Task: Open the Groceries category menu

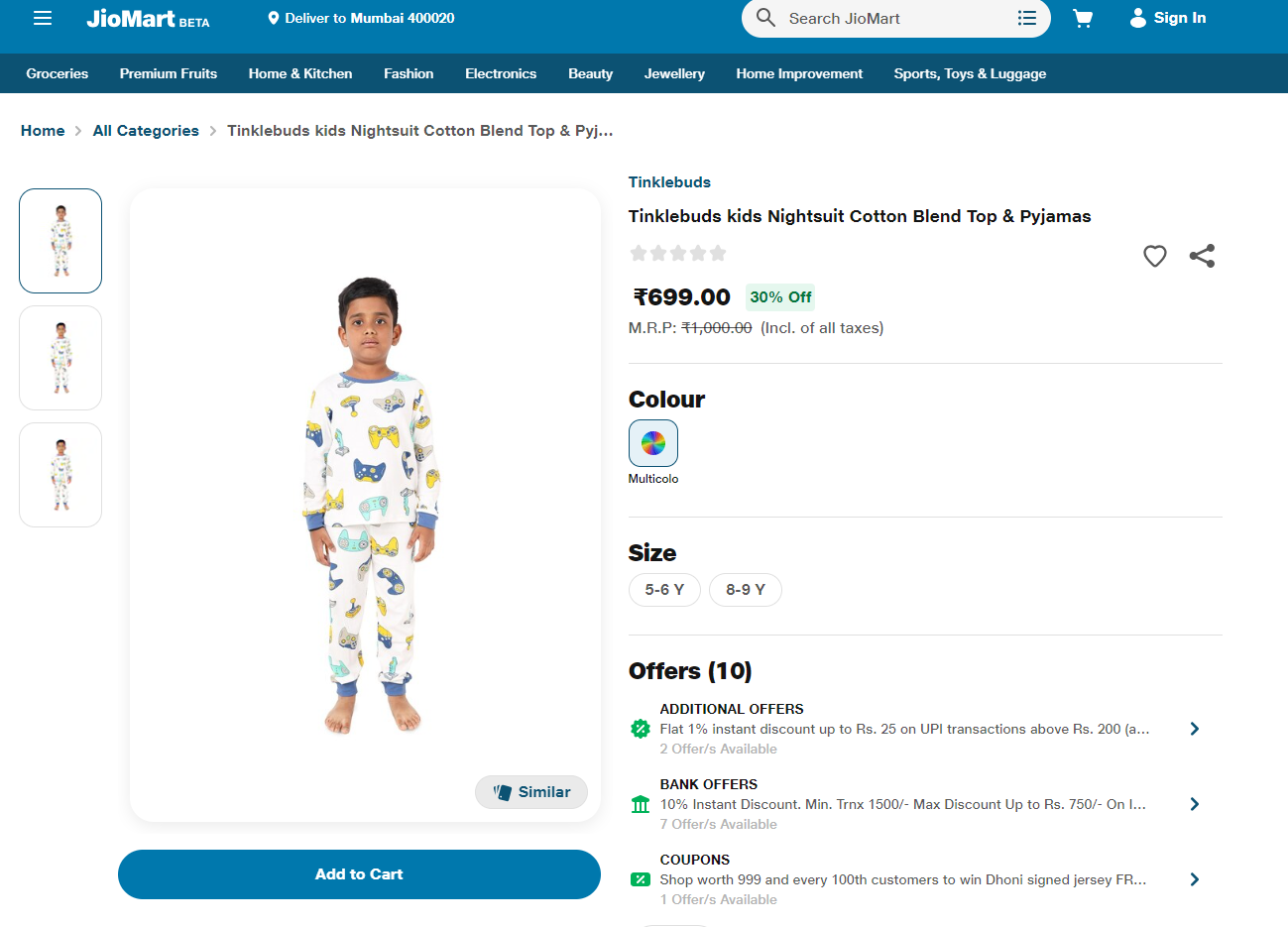Action: (58, 73)
